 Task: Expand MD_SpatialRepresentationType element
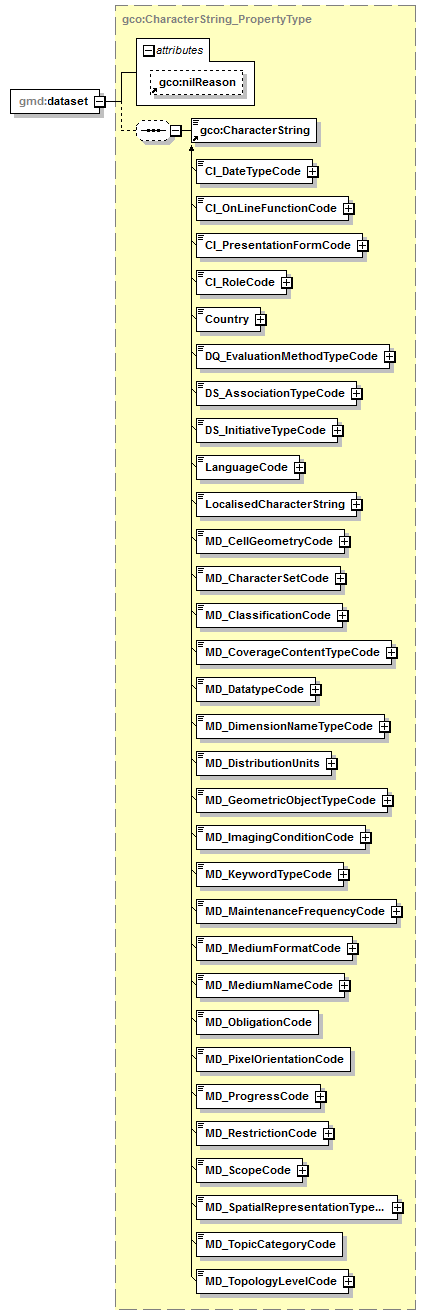(398, 1207)
